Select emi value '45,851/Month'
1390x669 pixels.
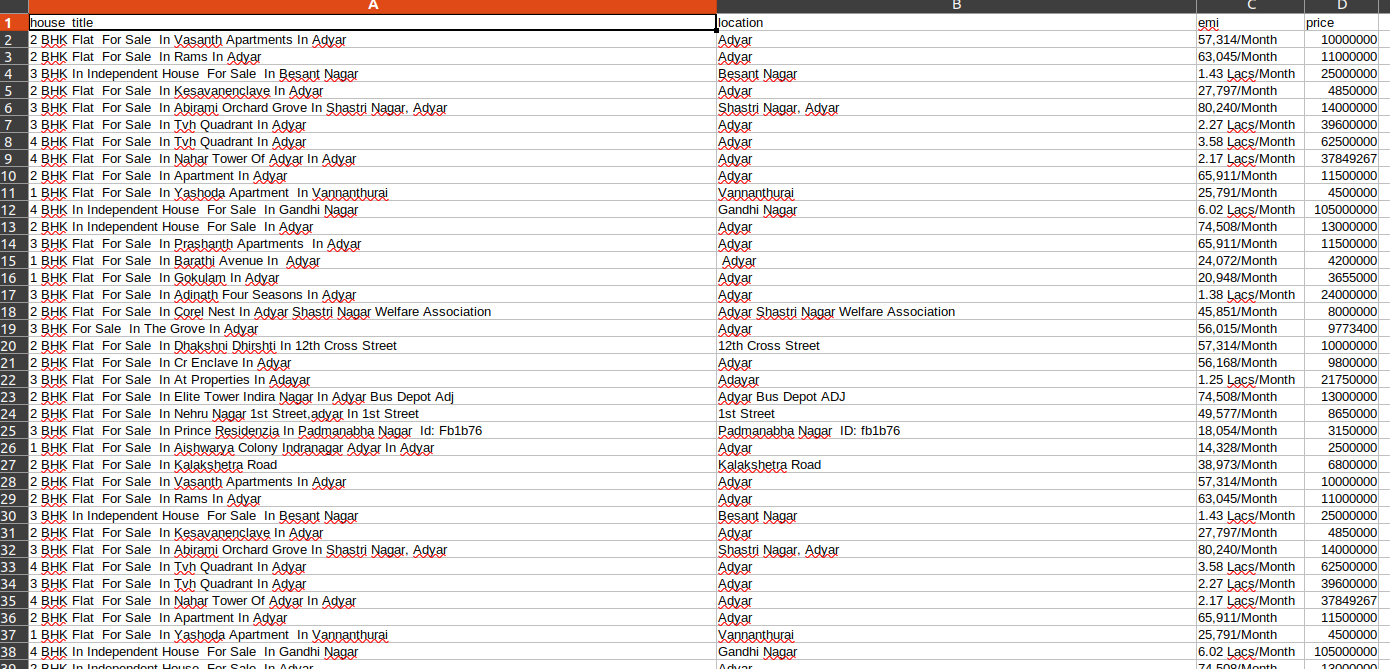(1250, 311)
